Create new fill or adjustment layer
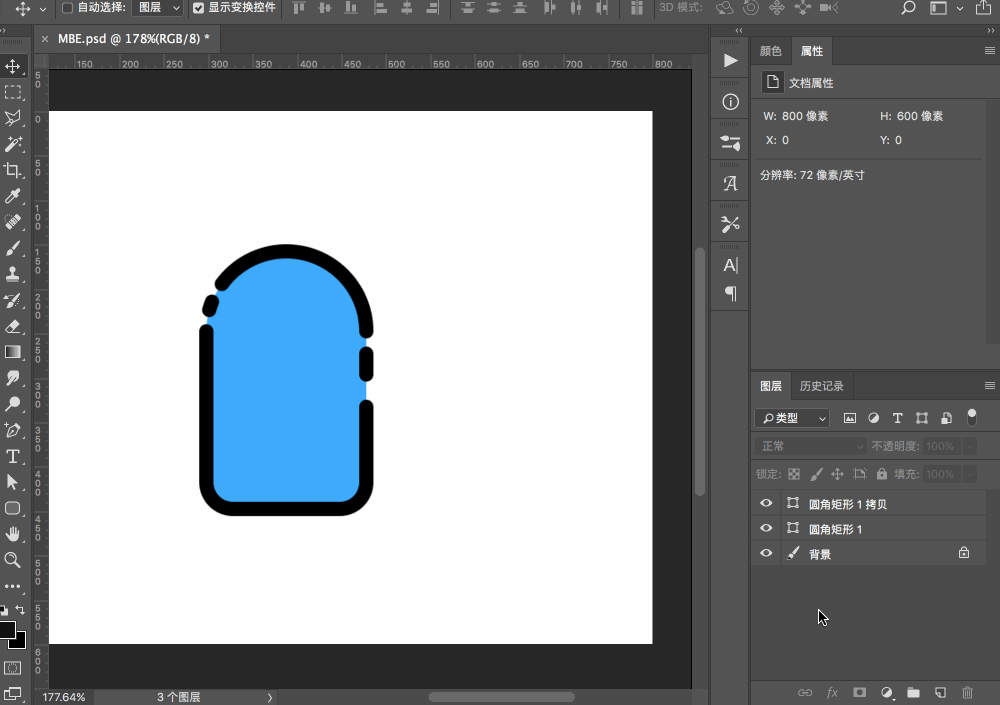Image resolution: width=1000 pixels, height=705 pixels. coord(886,692)
